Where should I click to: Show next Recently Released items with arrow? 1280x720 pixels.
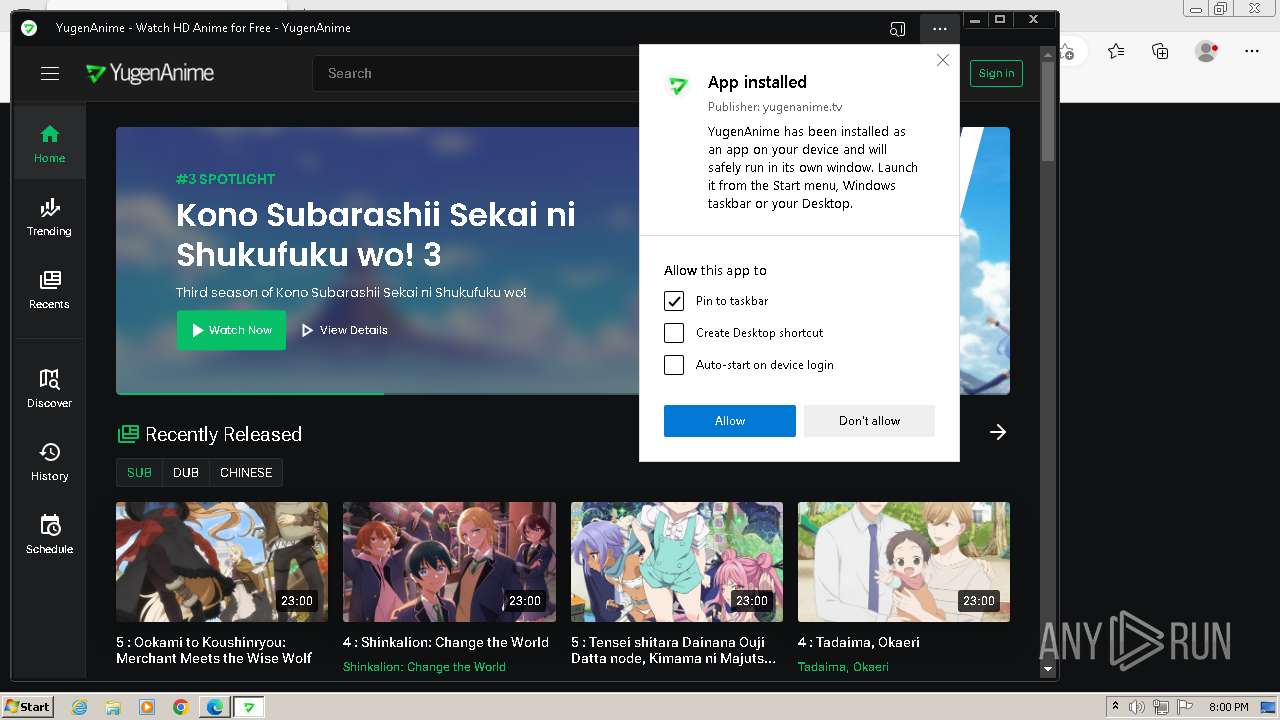(x=998, y=432)
